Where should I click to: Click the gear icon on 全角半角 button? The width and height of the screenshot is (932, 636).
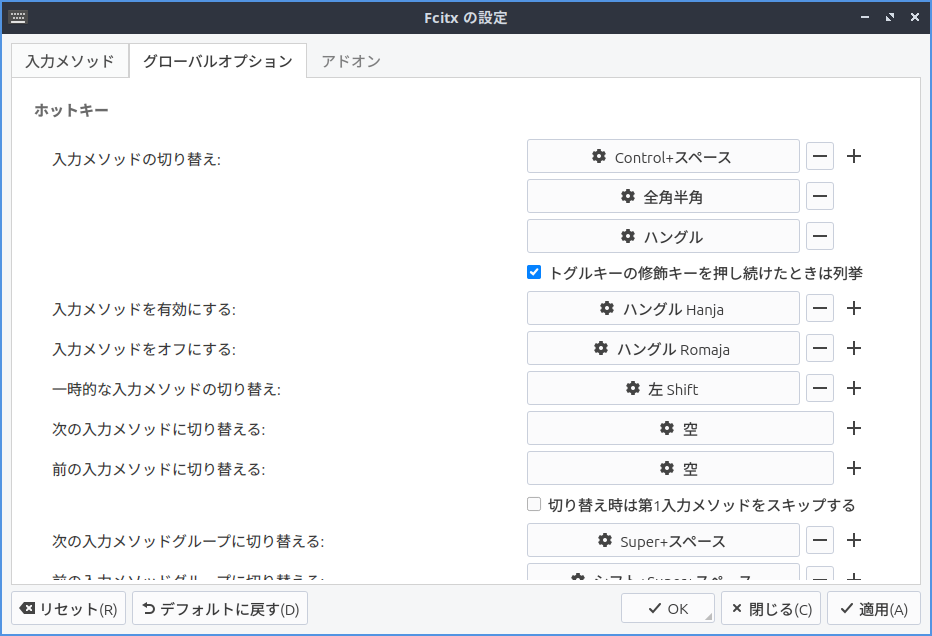[628, 196]
